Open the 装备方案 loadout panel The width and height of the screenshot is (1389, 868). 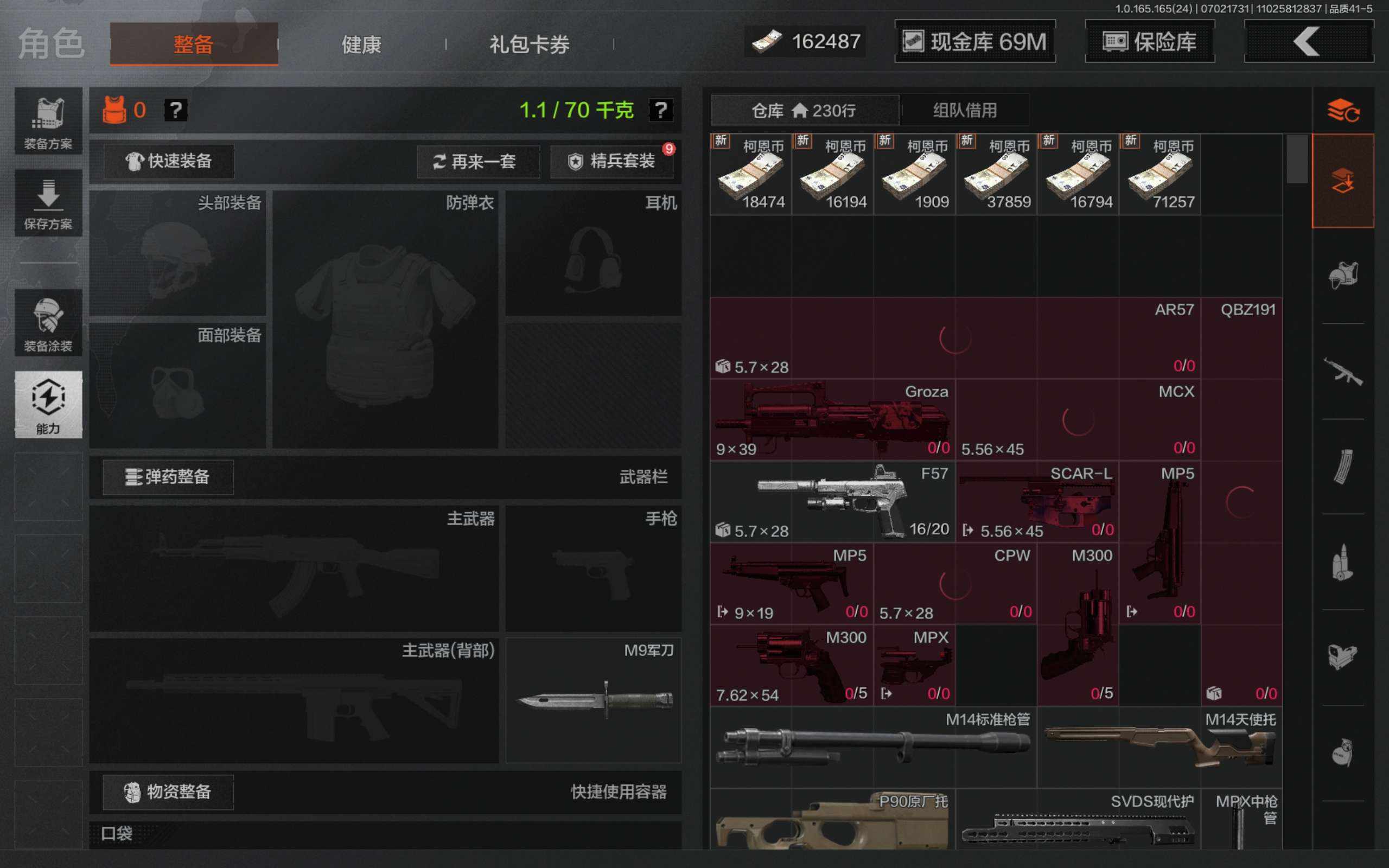(48, 121)
